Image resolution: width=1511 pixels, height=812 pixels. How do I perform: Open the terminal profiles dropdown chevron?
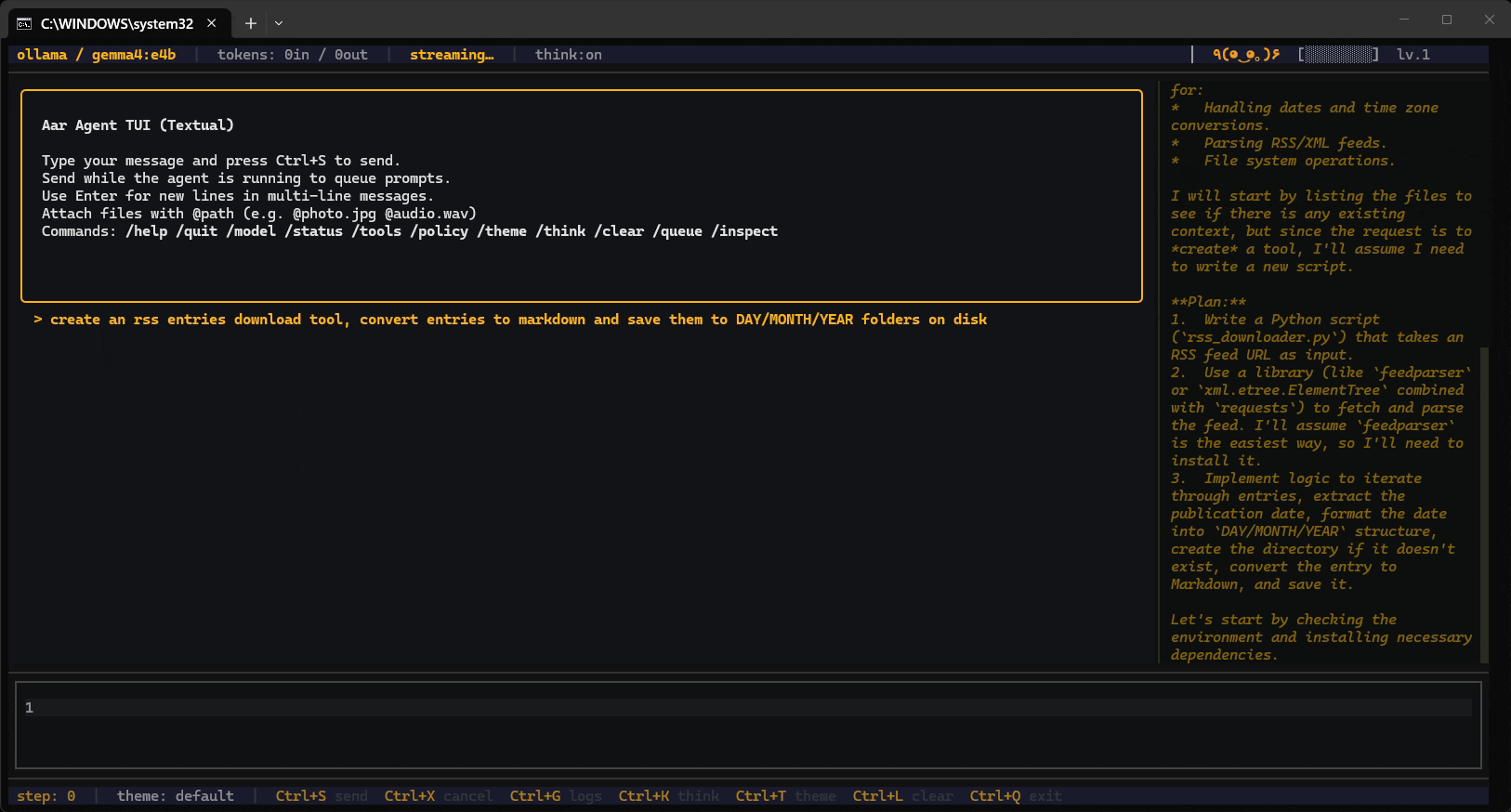pos(279,23)
